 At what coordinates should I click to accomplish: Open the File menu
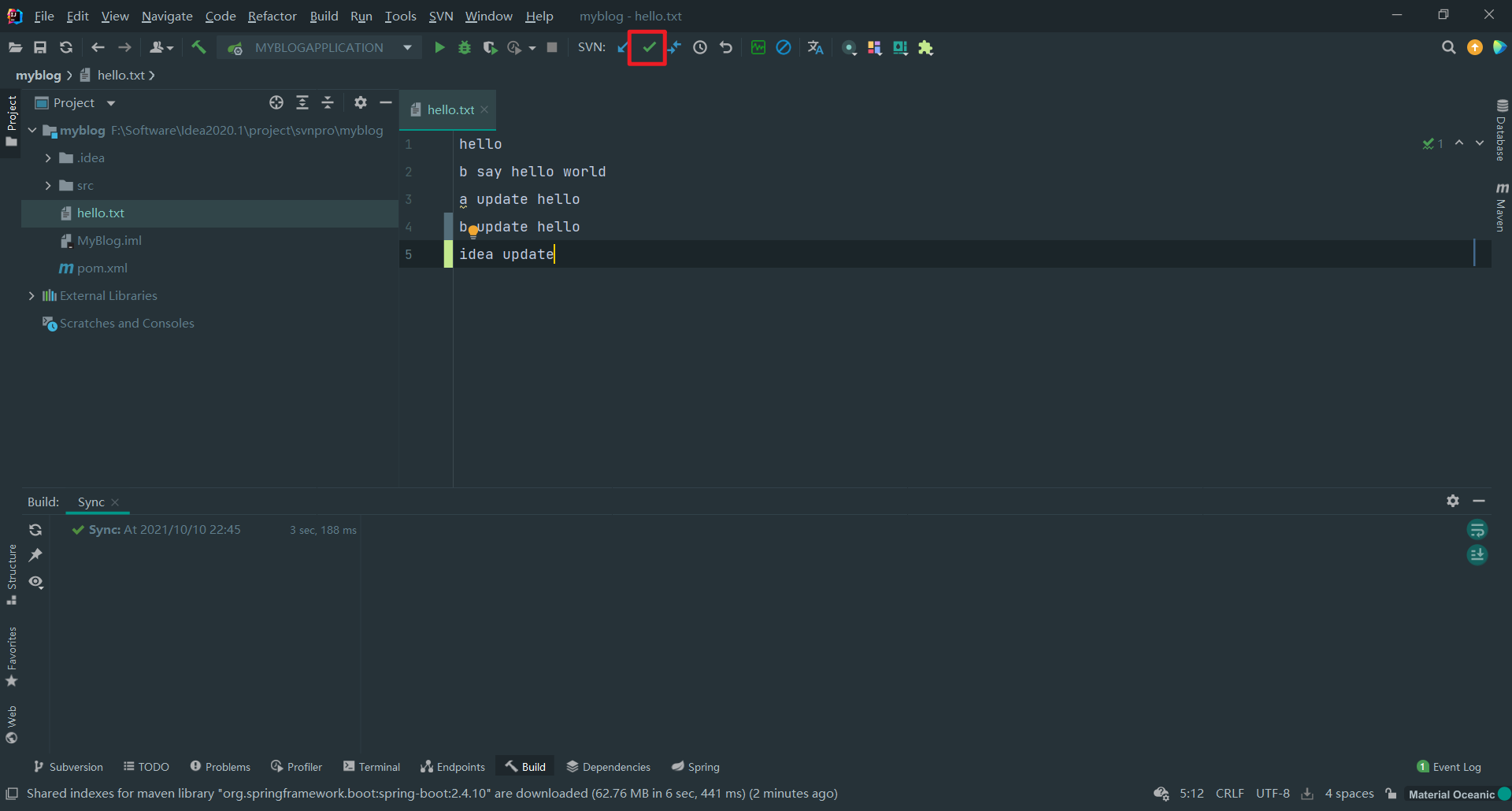[x=44, y=16]
